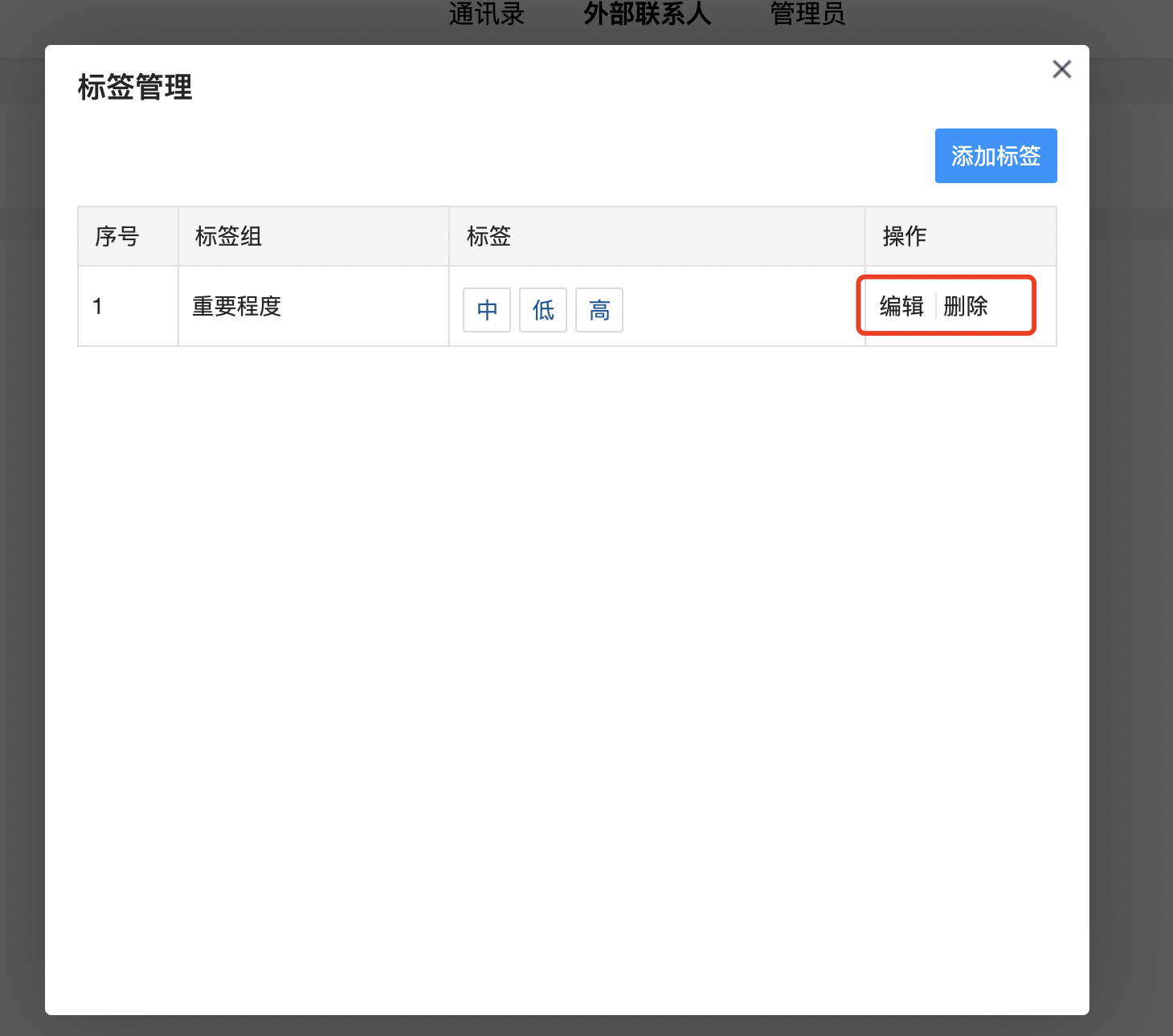Click the 标签 column header

(x=656, y=236)
